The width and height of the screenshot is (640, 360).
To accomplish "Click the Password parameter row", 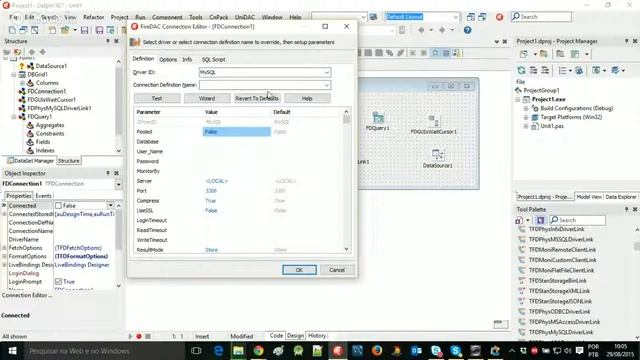I will click(239, 161).
